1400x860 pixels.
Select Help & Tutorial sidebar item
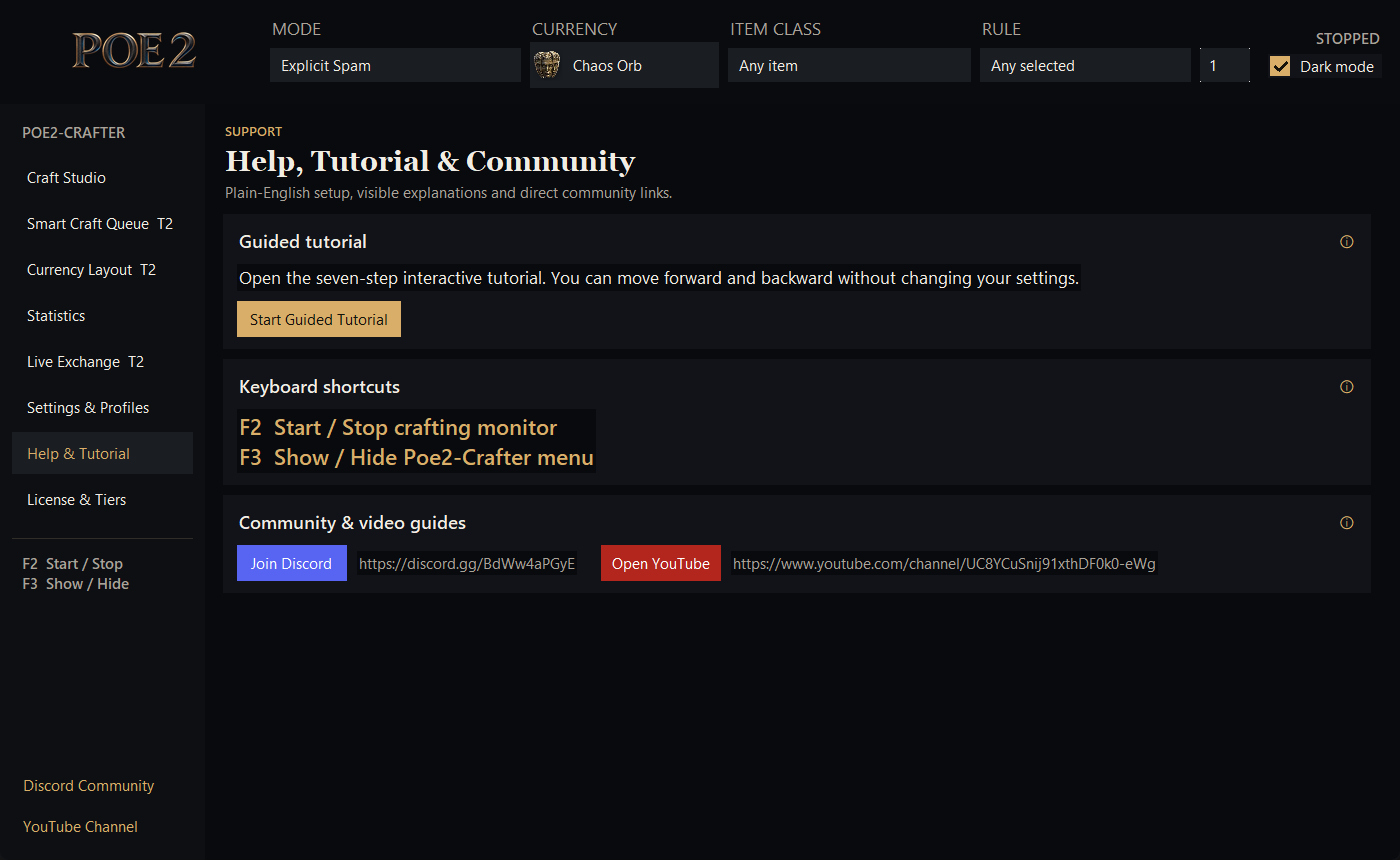pos(102,454)
